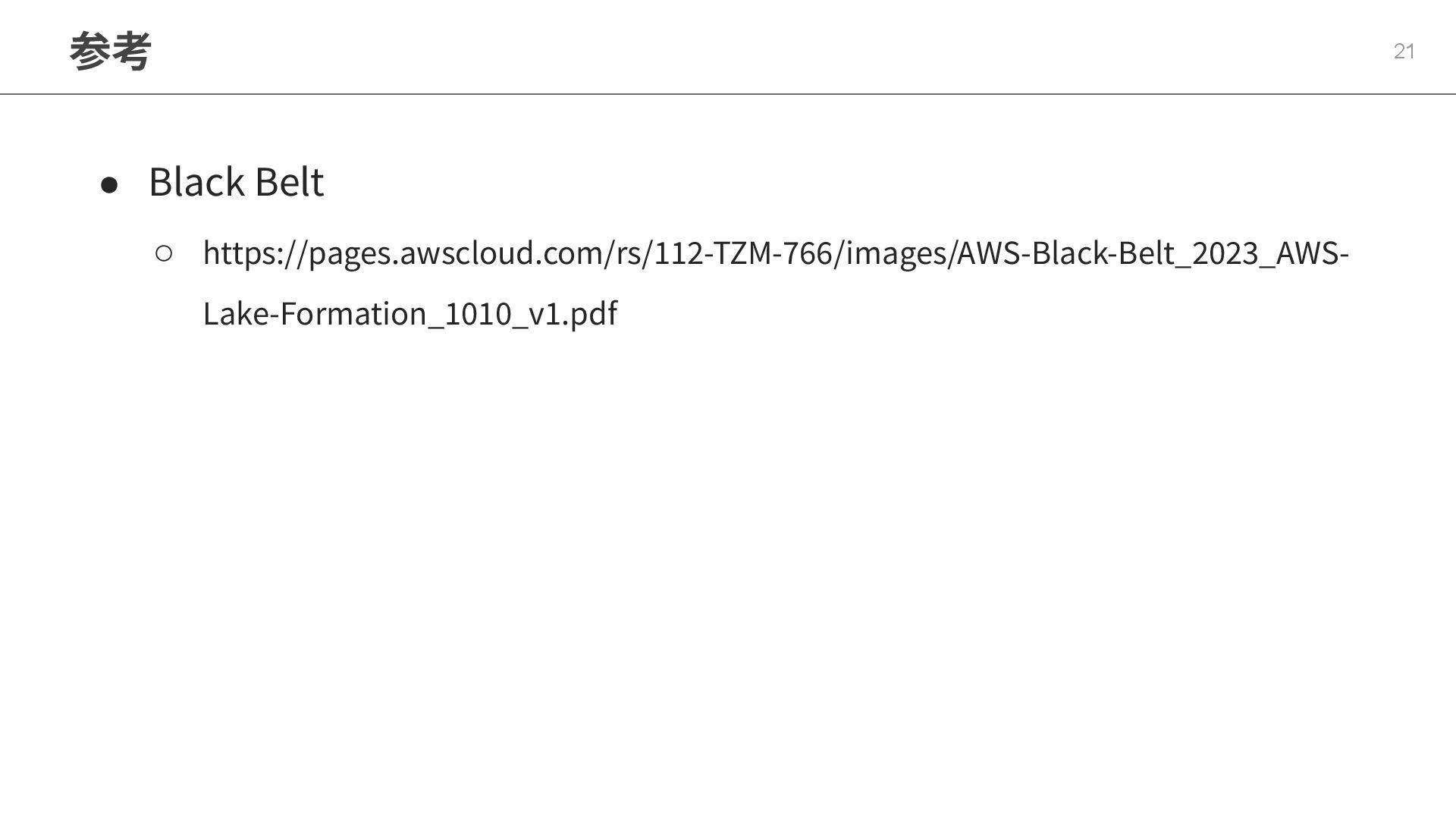Click the word Belt in the bullet heading
The height and width of the screenshot is (819, 1456).
[290, 181]
